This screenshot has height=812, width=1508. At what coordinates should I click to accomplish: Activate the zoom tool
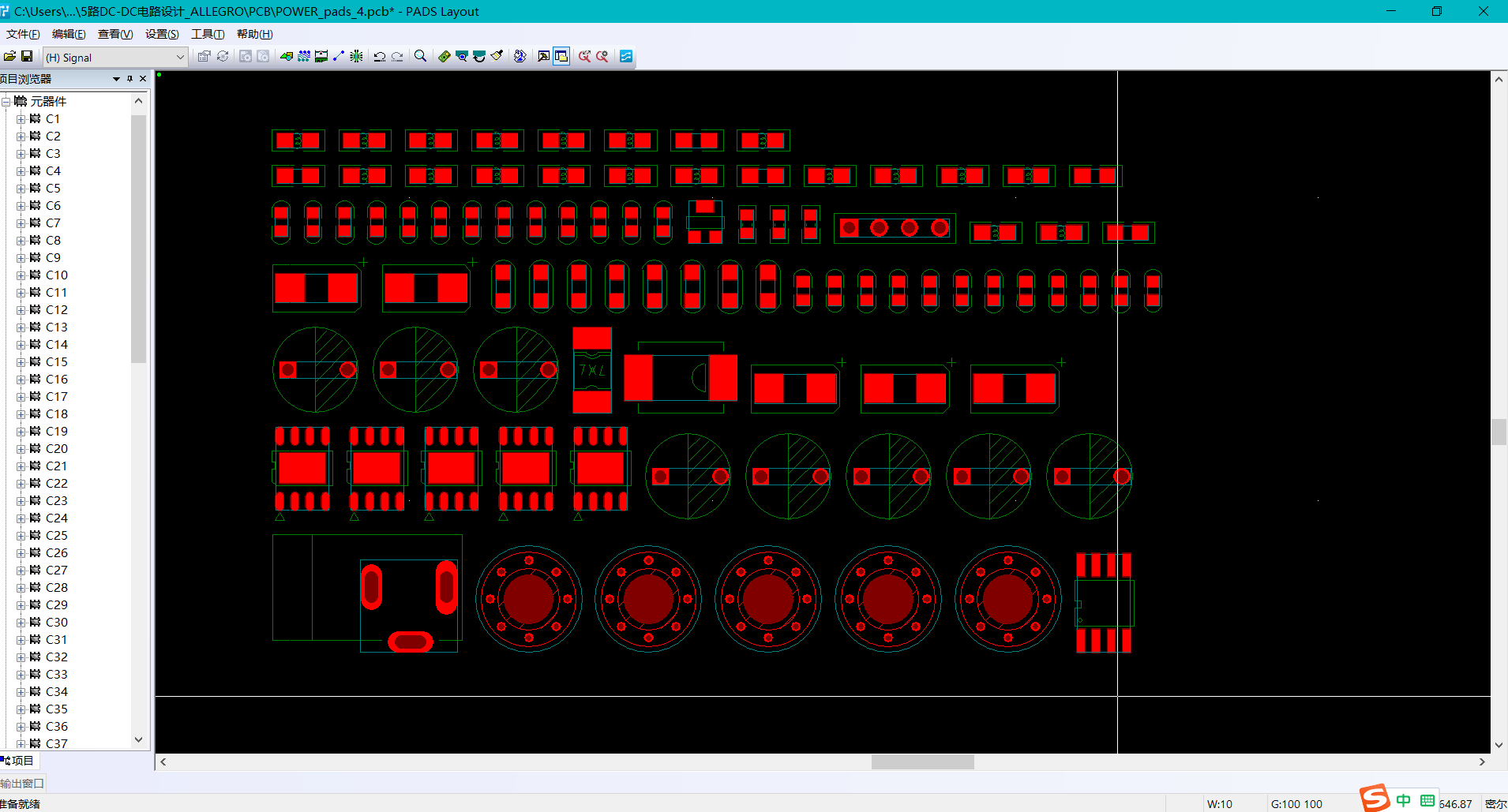click(421, 56)
